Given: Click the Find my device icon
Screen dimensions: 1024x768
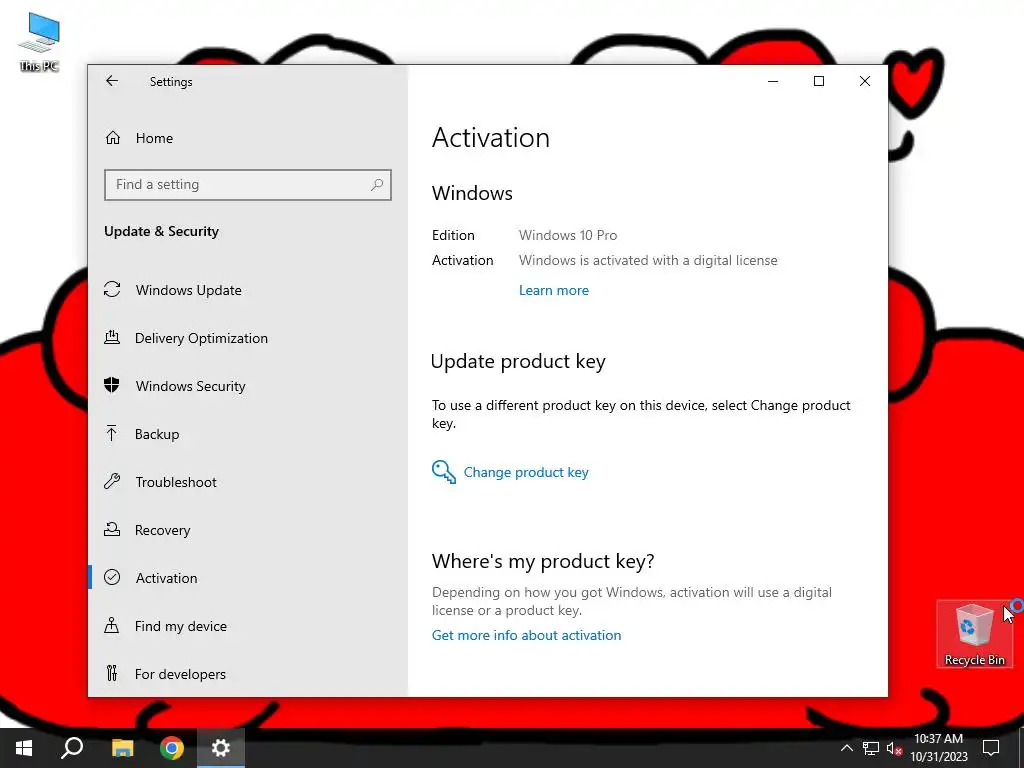Looking at the screenshot, I should point(112,626).
